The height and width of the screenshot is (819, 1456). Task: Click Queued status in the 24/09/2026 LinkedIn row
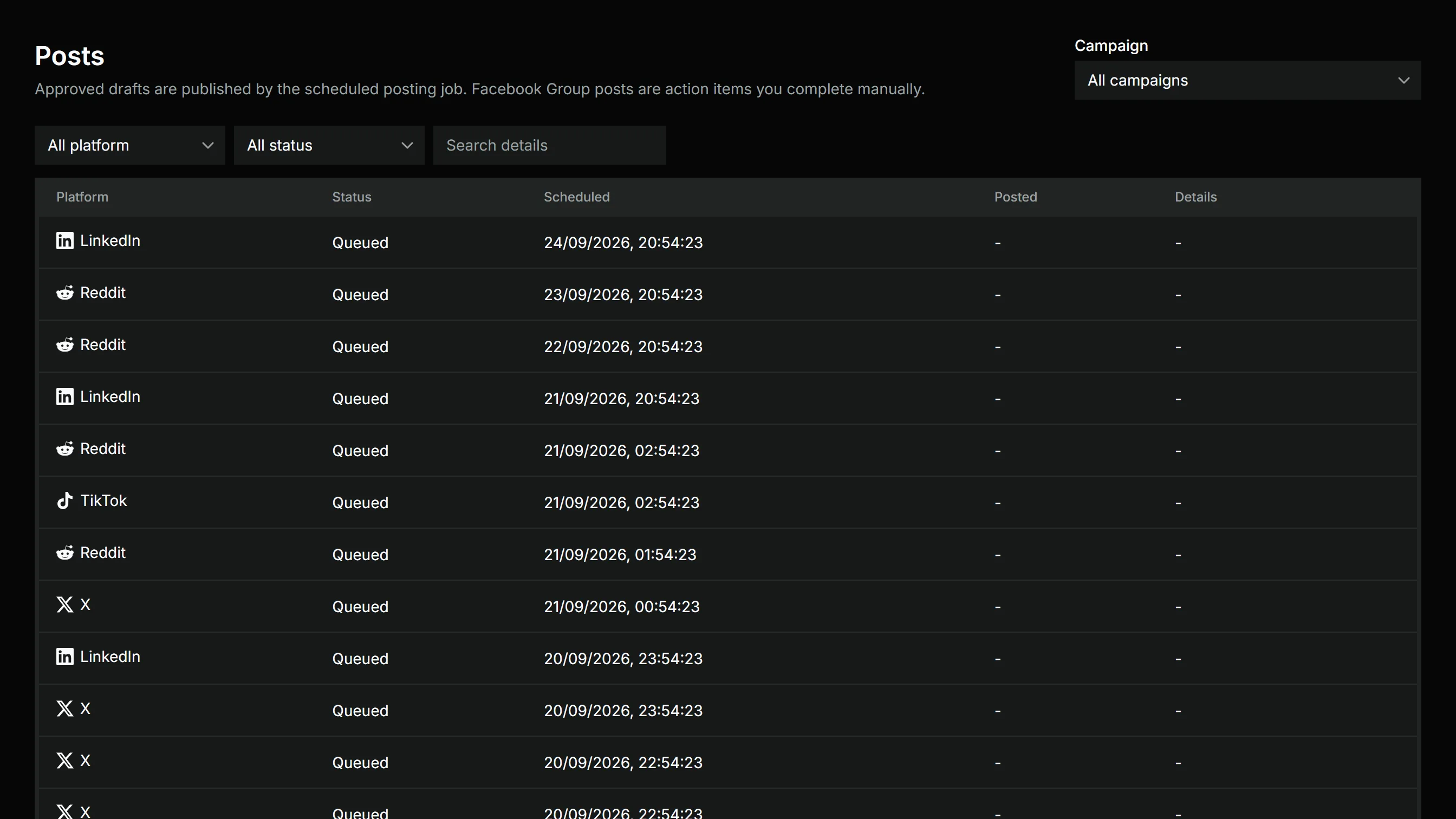361,243
